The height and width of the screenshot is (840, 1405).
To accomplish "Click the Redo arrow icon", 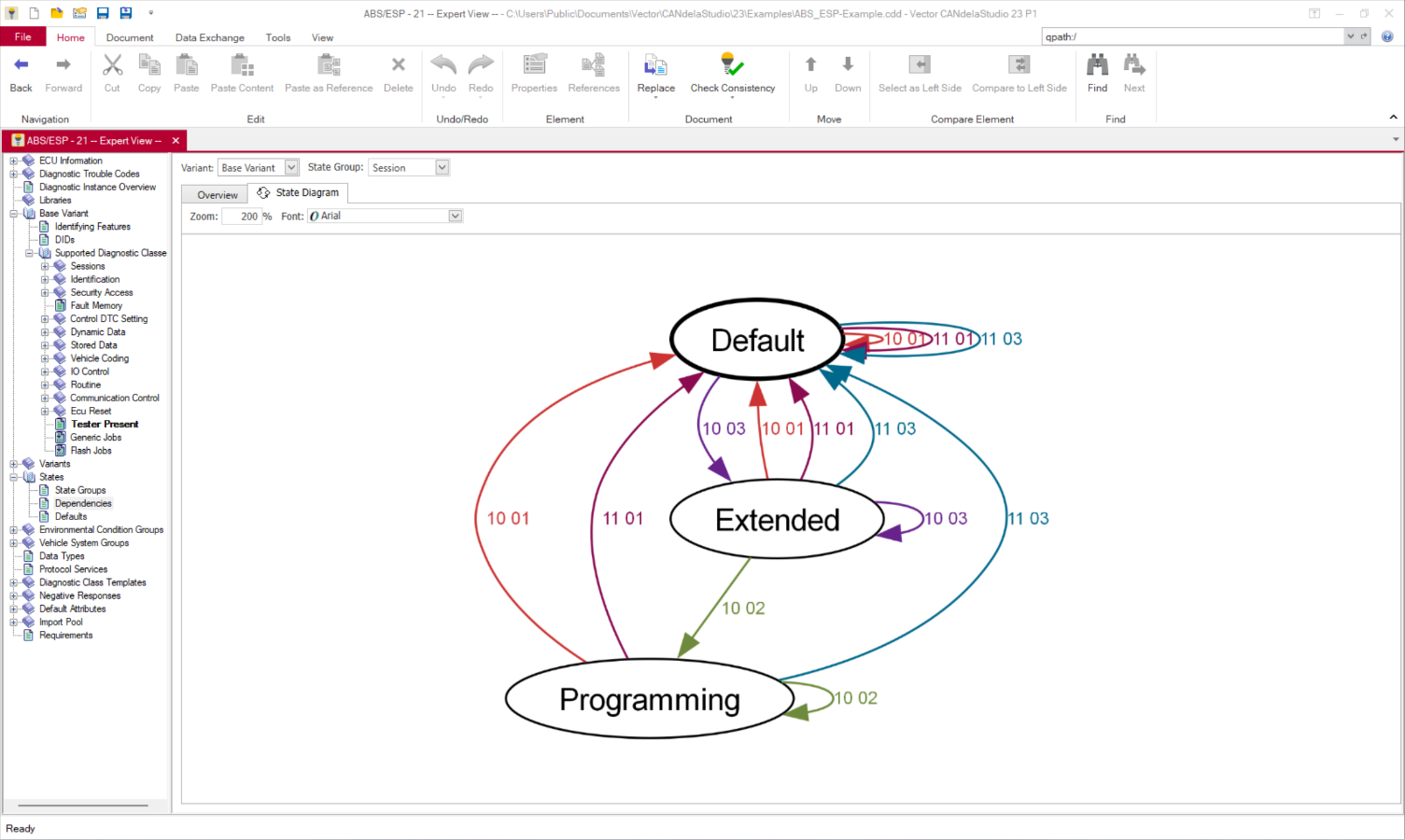I will coord(481,64).
